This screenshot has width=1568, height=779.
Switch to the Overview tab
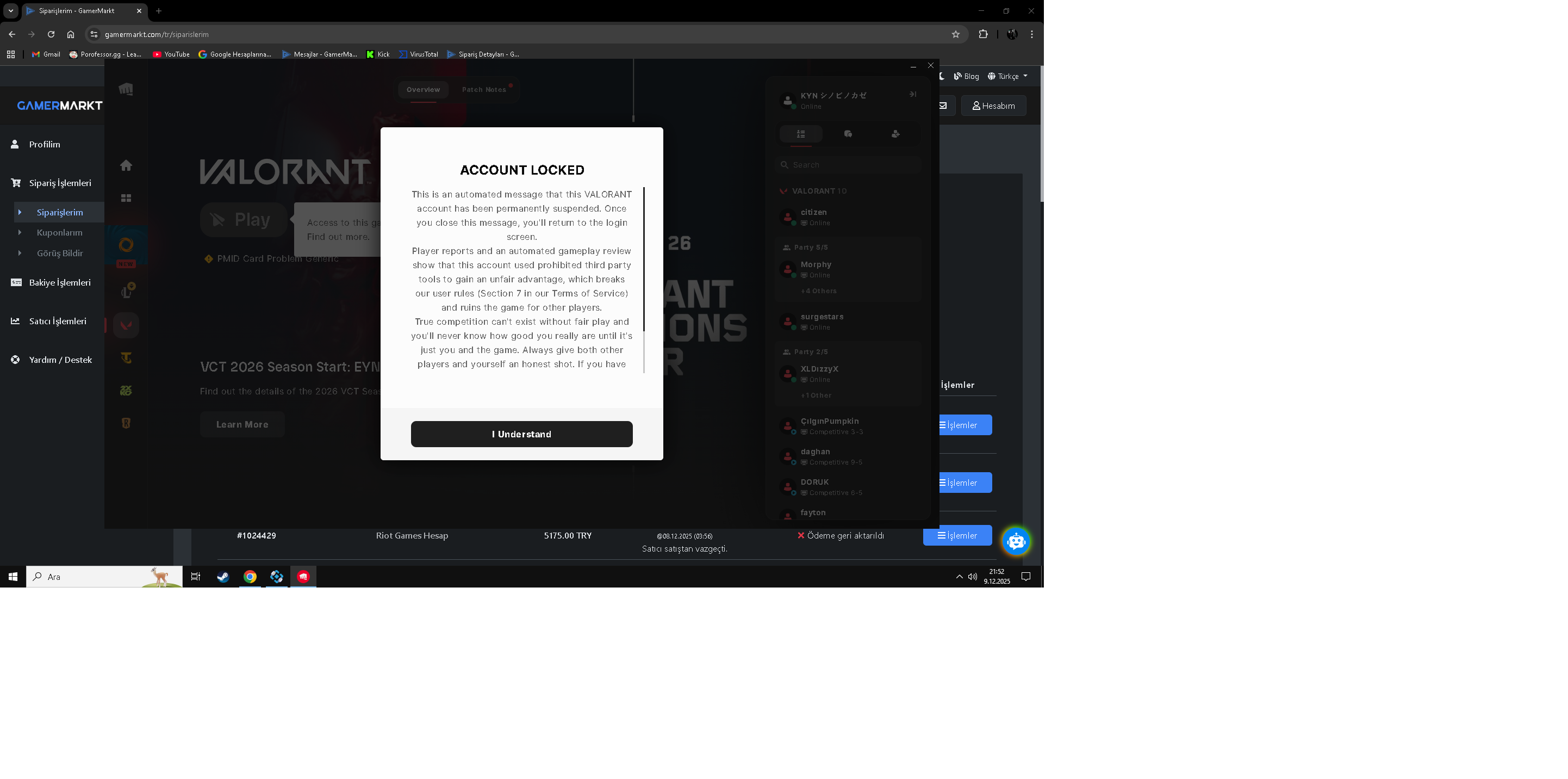pyautogui.click(x=423, y=90)
